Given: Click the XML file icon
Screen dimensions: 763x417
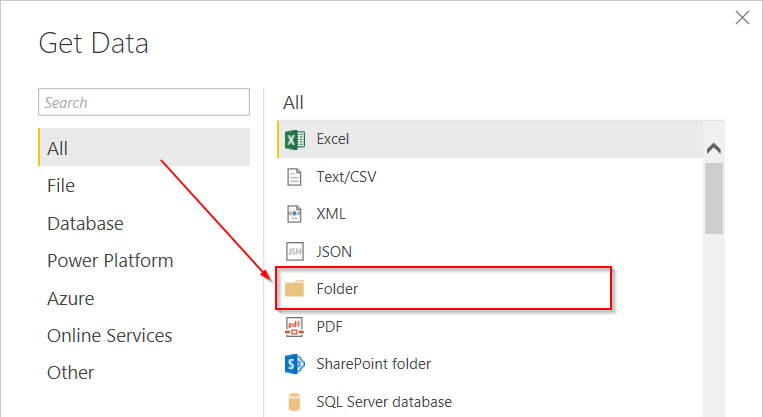Looking at the screenshot, I should coord(294,214).
